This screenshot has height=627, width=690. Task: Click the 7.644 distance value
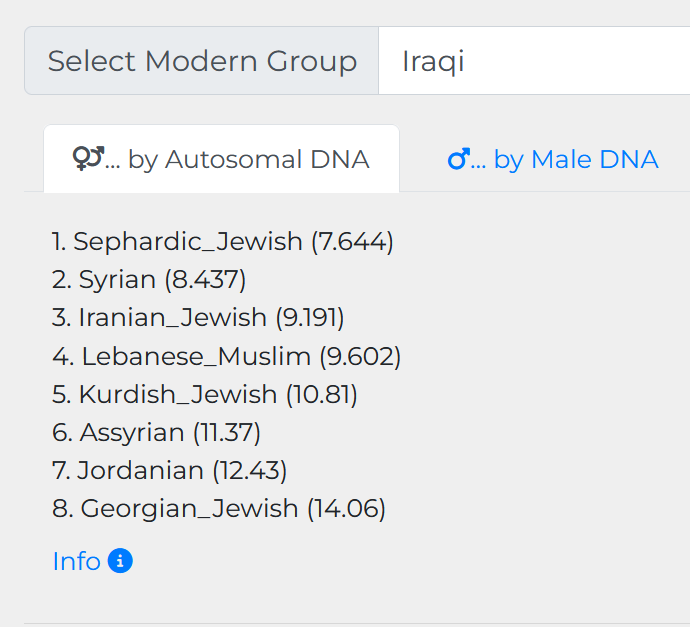[352, 242]
